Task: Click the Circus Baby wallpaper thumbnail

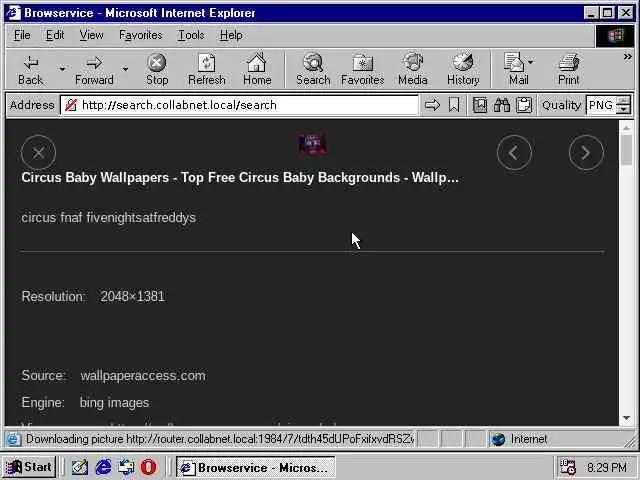Action: click(x=313, y=144)
